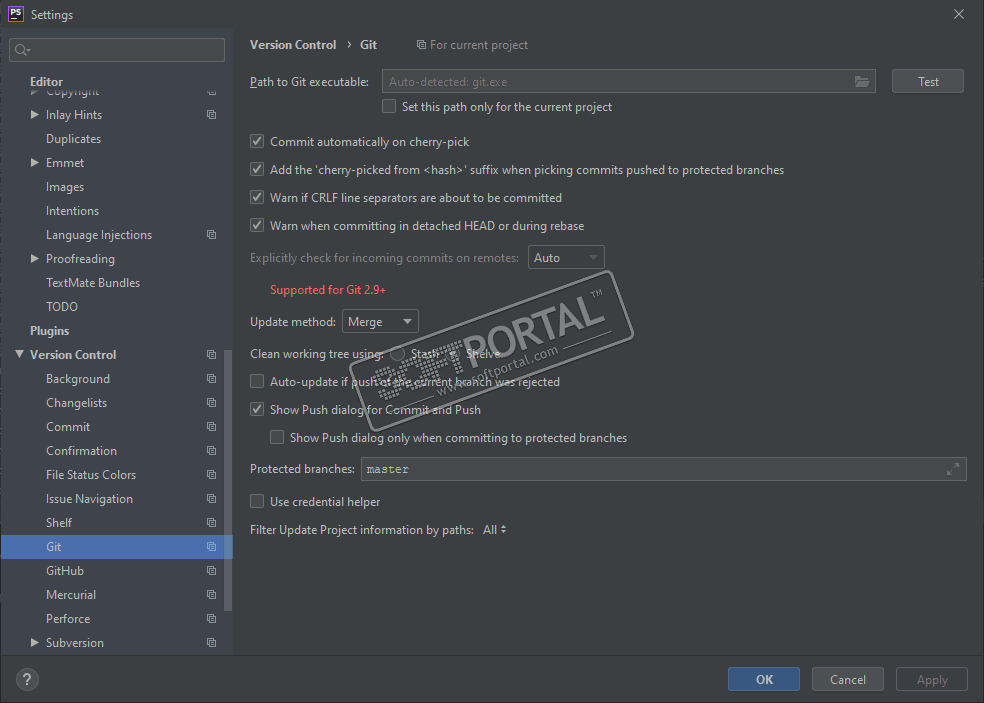The width and height of the screenshot is (984, 703).
Task: Click the project-level icon next to Subversion
Action: click(x=211, y=643)
